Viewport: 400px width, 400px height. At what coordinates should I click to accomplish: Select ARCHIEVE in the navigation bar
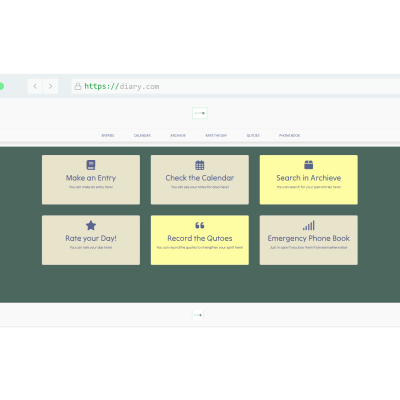(178, 135)
